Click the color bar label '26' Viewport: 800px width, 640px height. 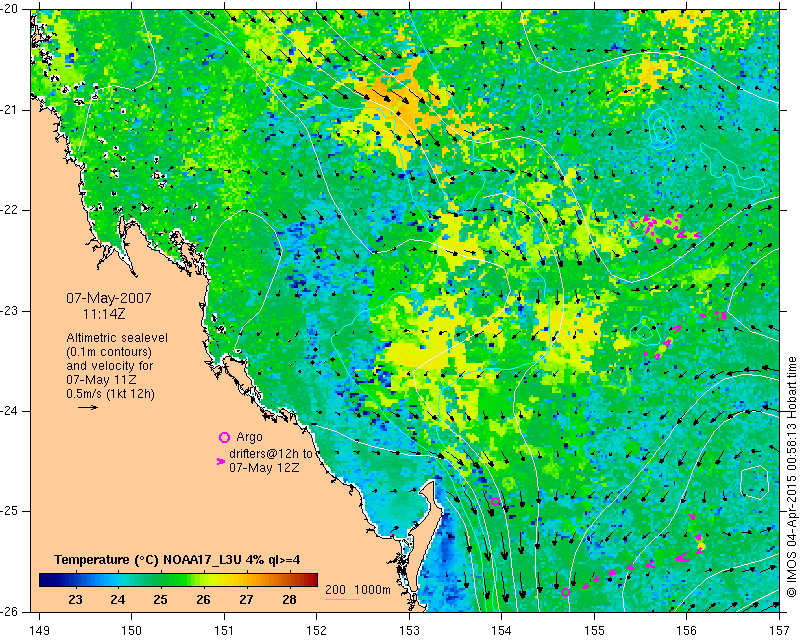(x=204, y=600)
